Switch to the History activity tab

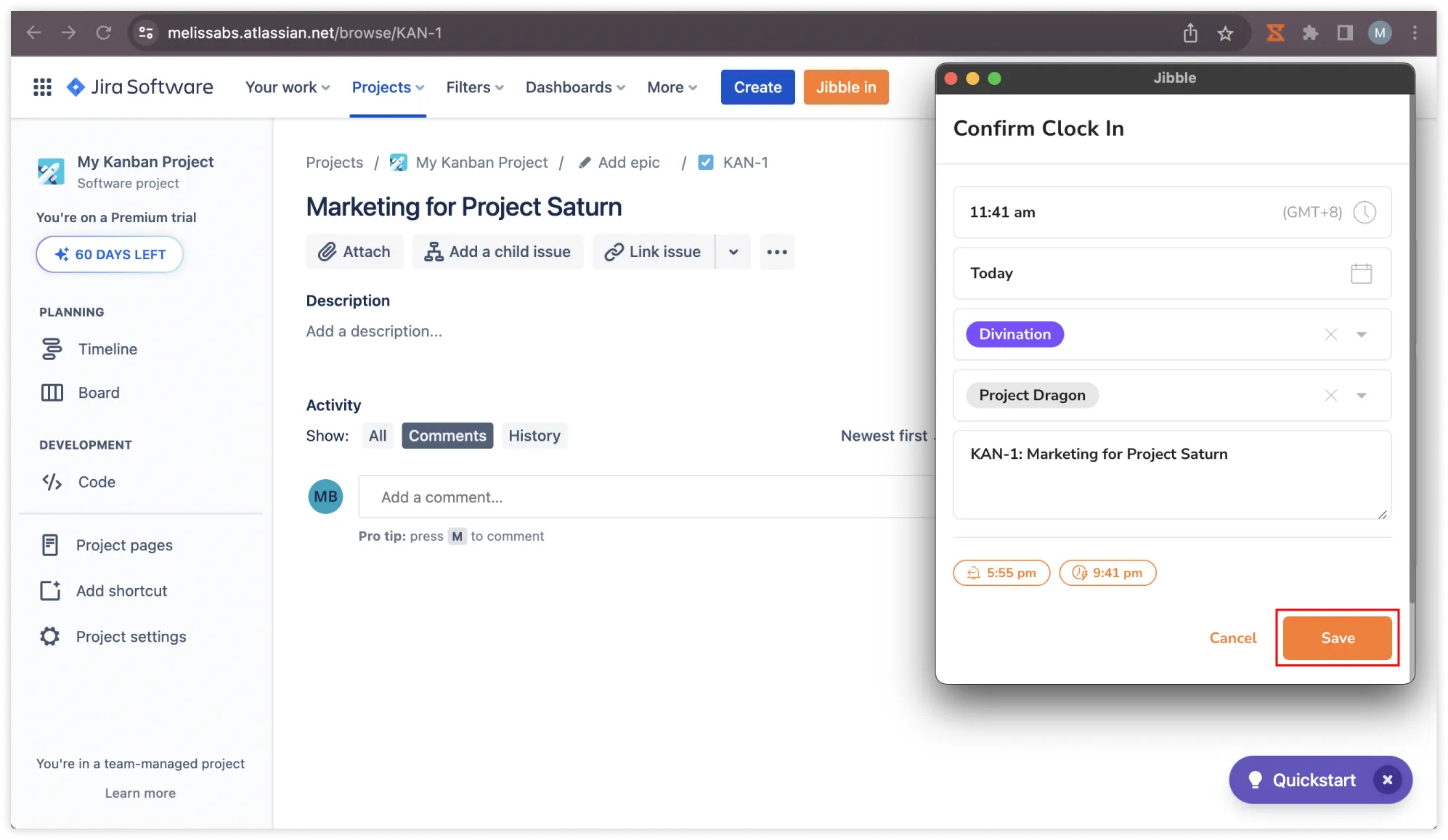534,436
